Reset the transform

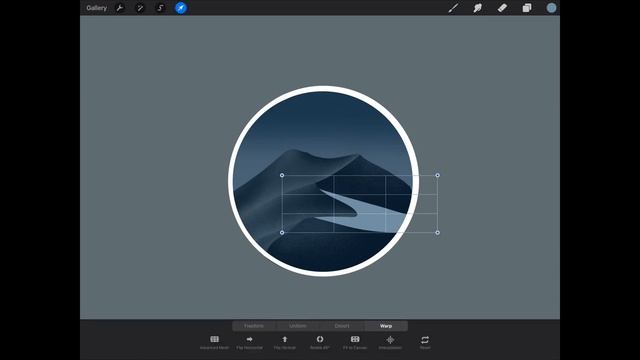pos(425,342)
